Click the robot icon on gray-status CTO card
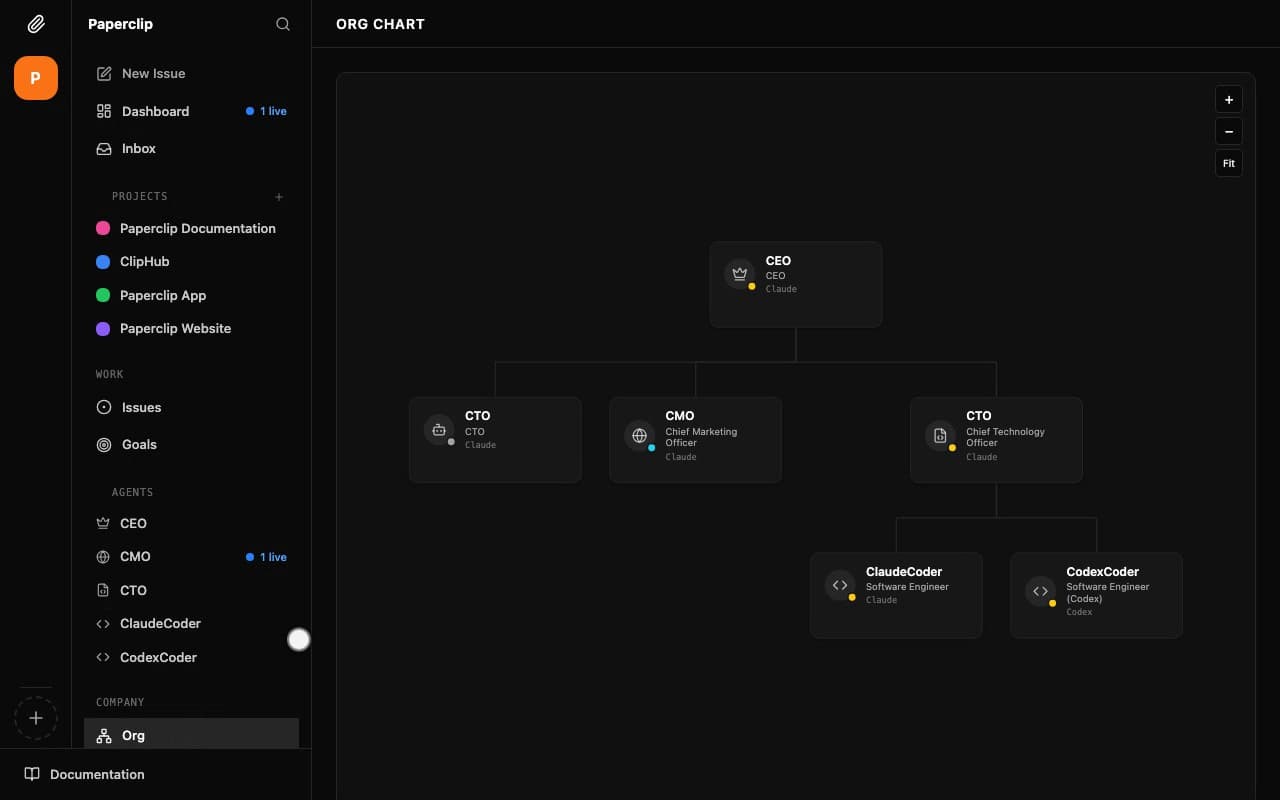 439,429
